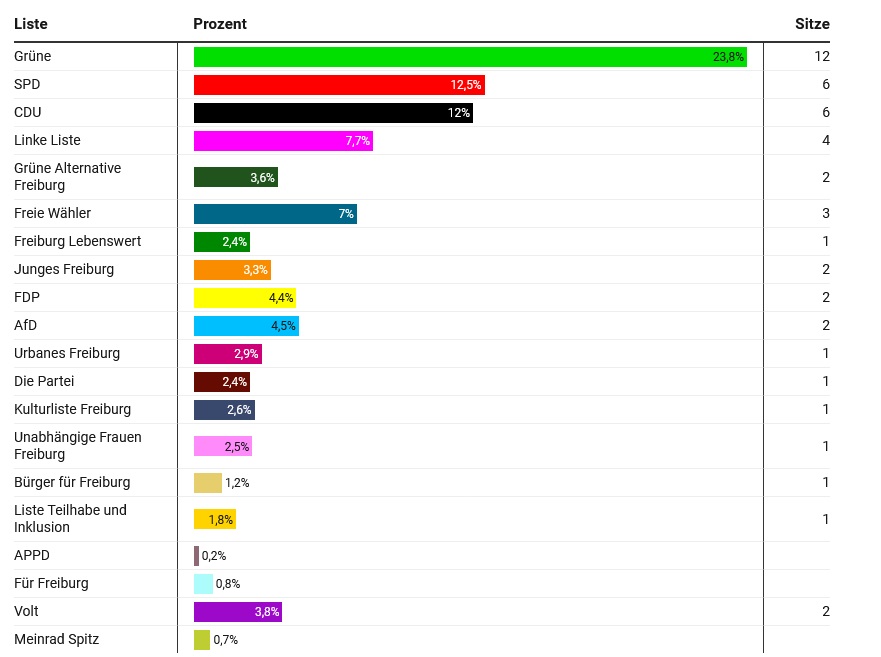881x657 pixels.
Task: Click the Grüne Alternative Freiburg label
Action: [x=67, y=177]
